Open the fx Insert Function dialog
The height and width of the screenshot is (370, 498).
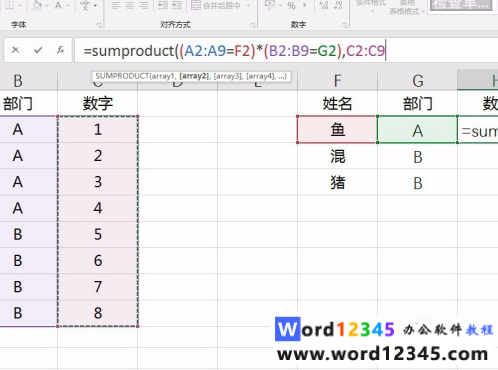tap(60, 50)
